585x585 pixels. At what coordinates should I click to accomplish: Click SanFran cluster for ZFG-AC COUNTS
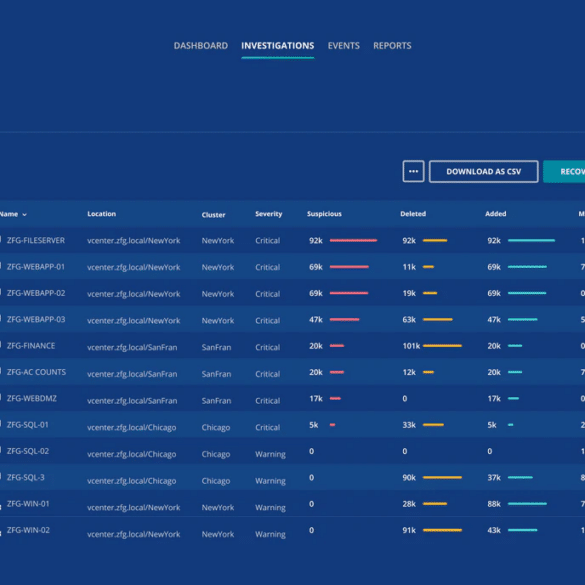[x=216, y=374]
